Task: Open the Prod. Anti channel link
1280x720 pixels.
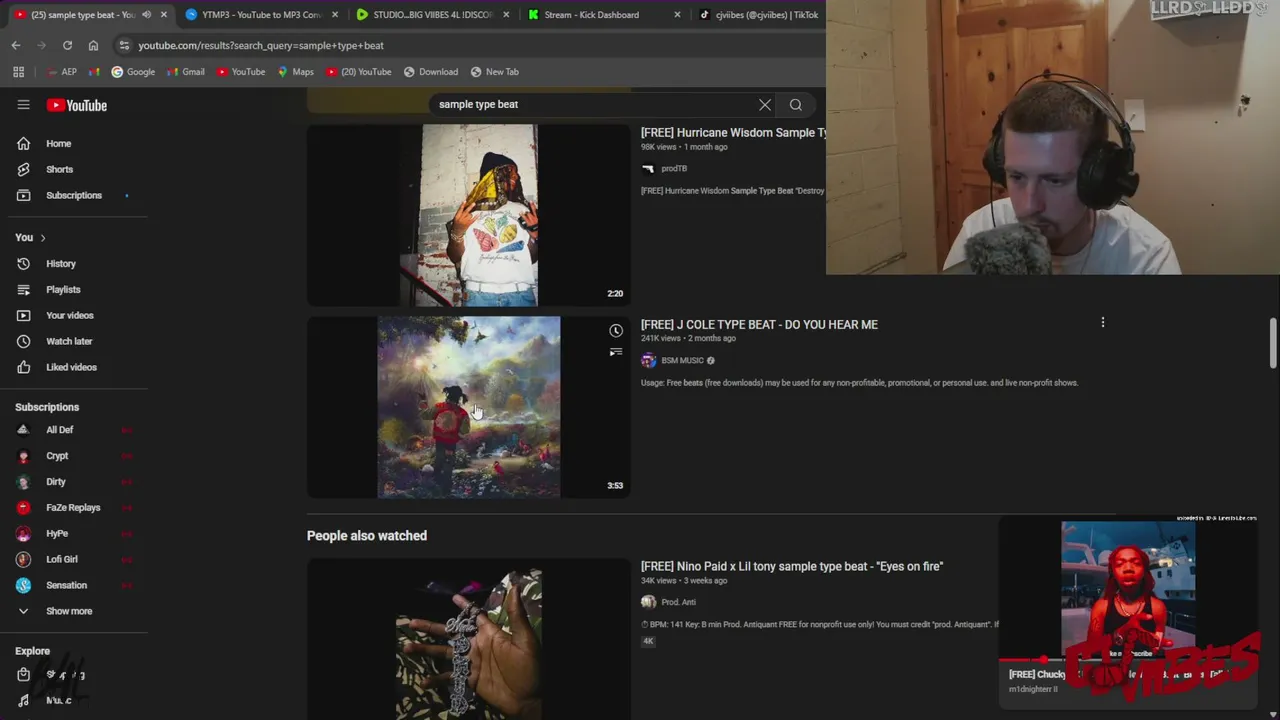Action: (x=678, y=603)
